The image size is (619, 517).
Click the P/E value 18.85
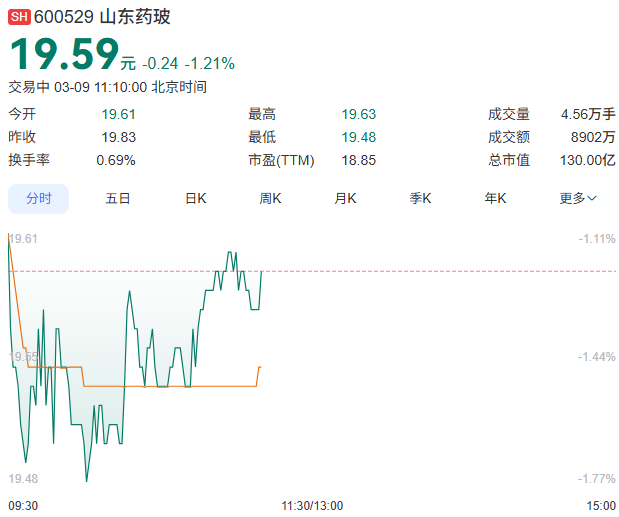click(358, 160)
